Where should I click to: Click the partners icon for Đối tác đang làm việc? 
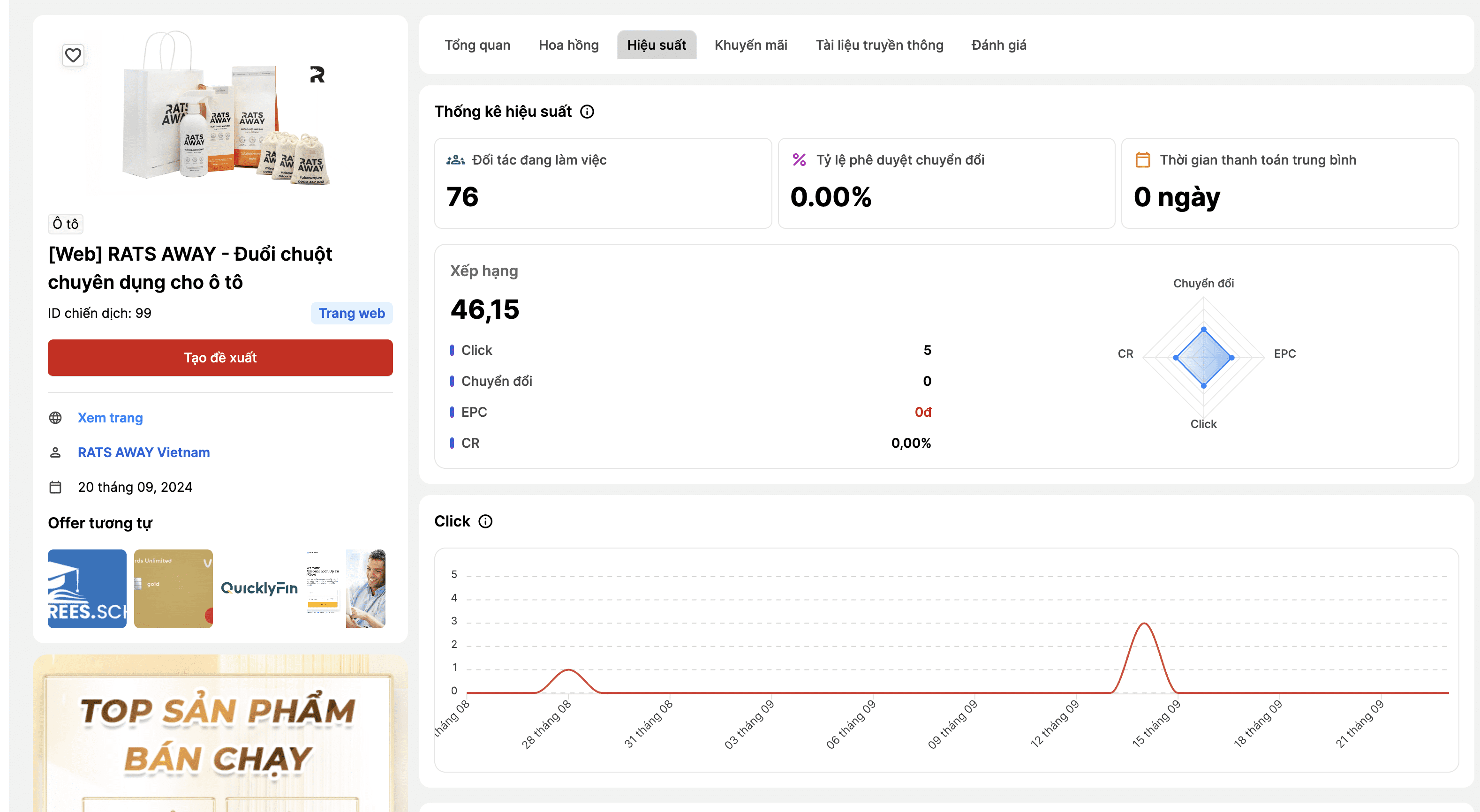click(x=456, y=160)
